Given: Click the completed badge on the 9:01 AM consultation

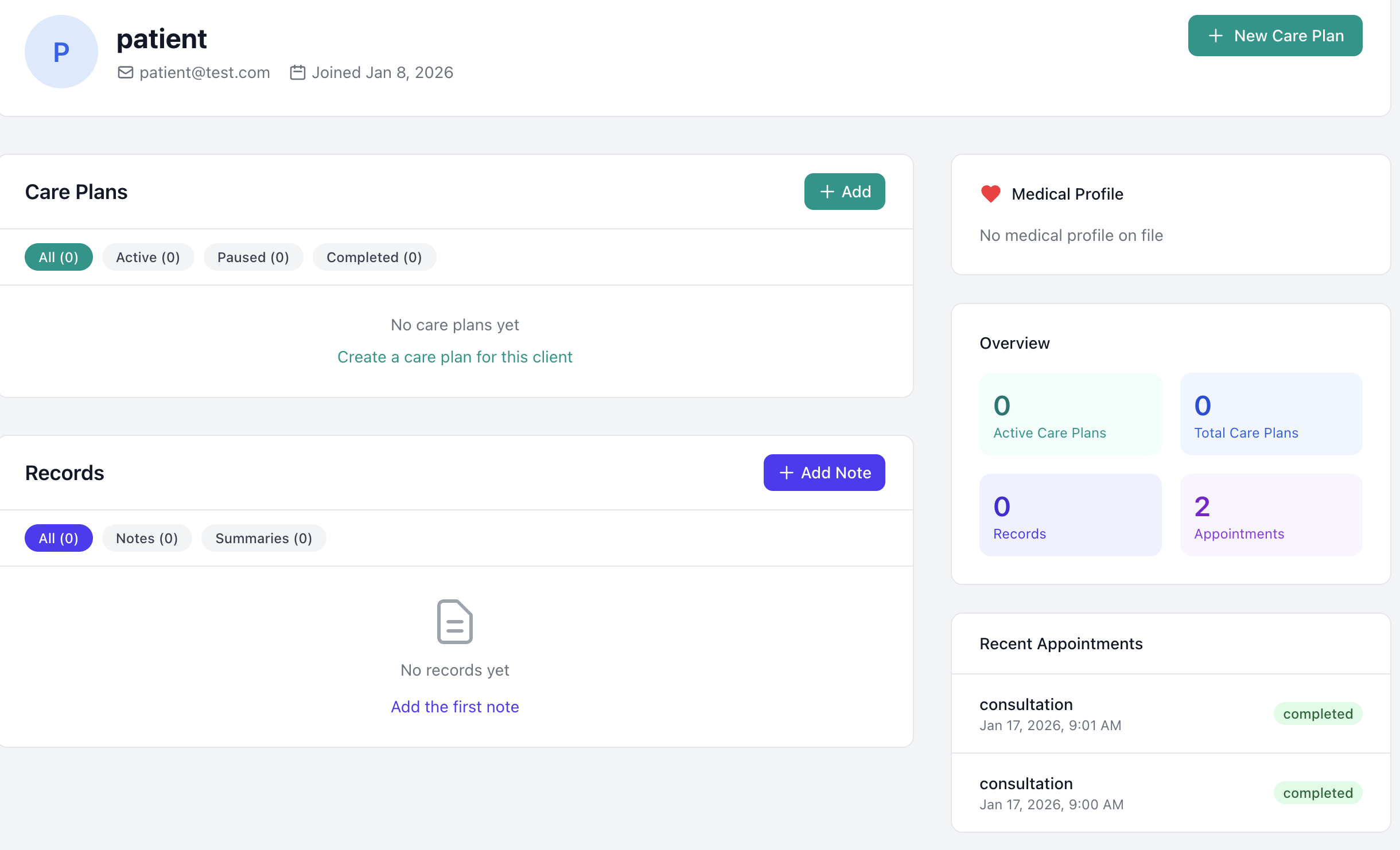Looking at the screenshot, I should 1317,713.
